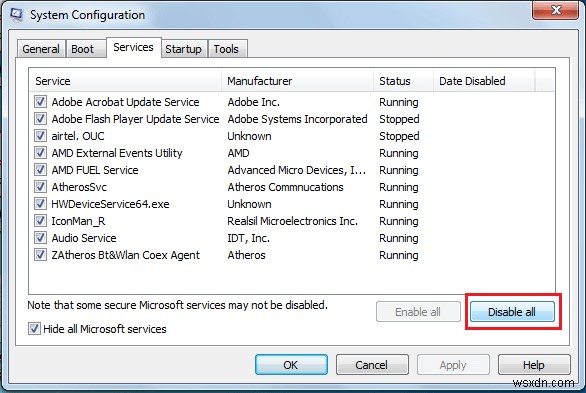
Task: Toggle the airtel. OUC service checkbox
Action: [40, 136]
